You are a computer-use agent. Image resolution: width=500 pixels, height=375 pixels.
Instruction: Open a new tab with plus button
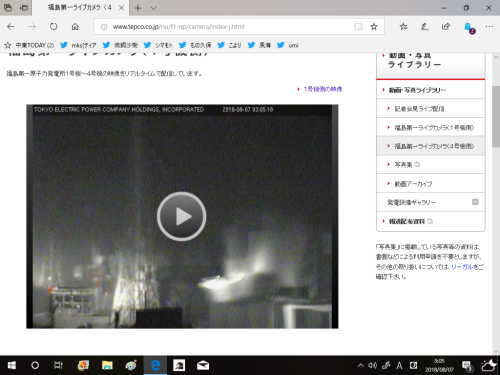point(138,8)
